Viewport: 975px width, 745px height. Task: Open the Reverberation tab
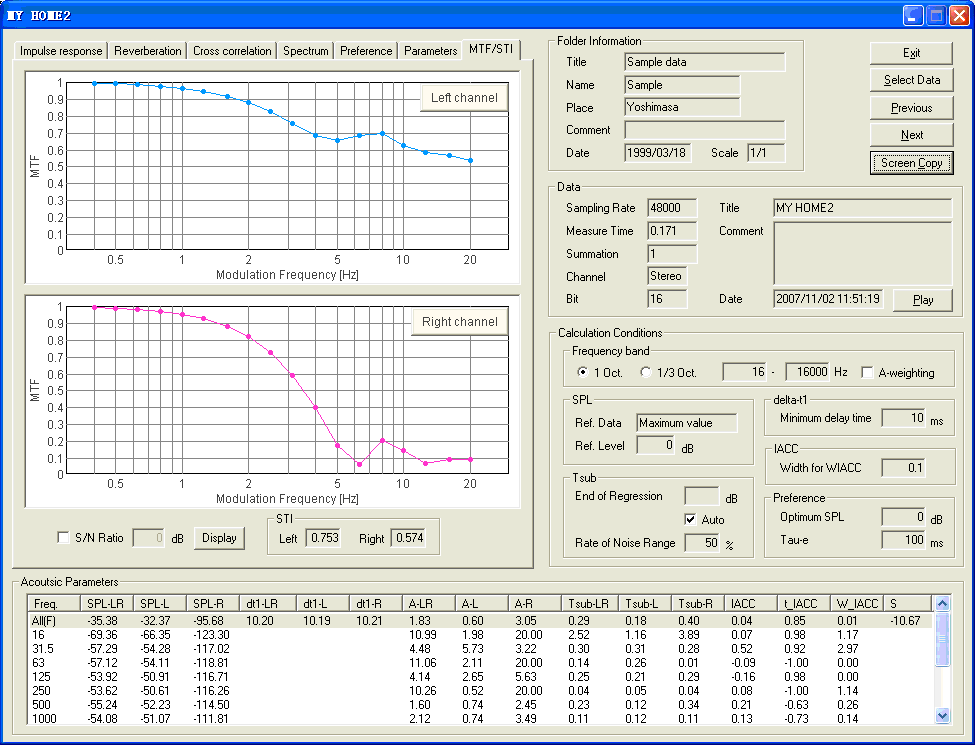tap(147, 51)
